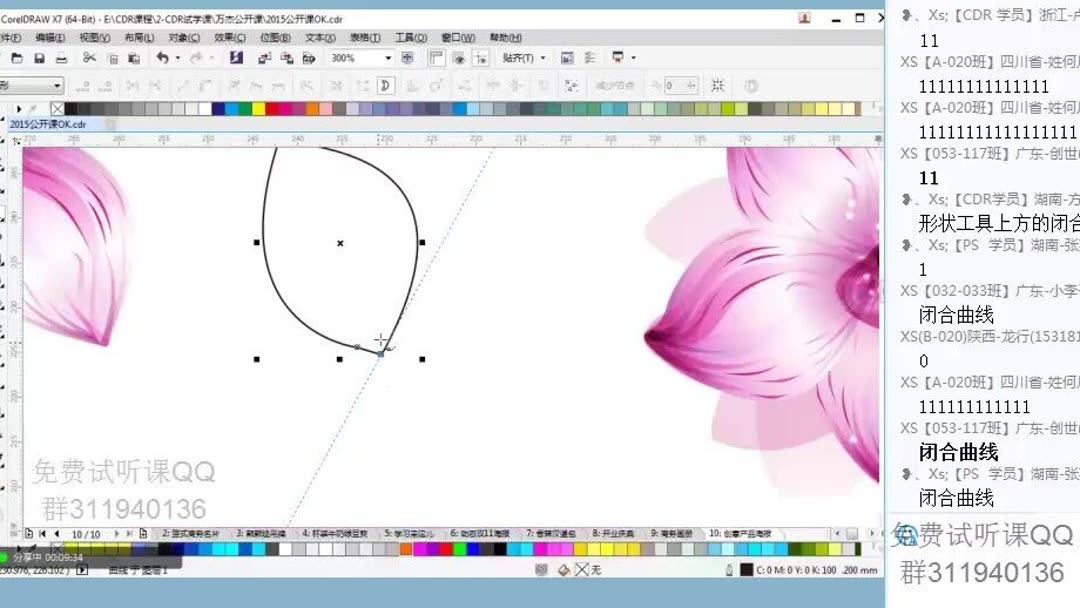Click the Save icon on the standard toolbar
Image resolution: width=1080 pixels, height=608 pixels.
pyautogui.click(x=40, y=58)
